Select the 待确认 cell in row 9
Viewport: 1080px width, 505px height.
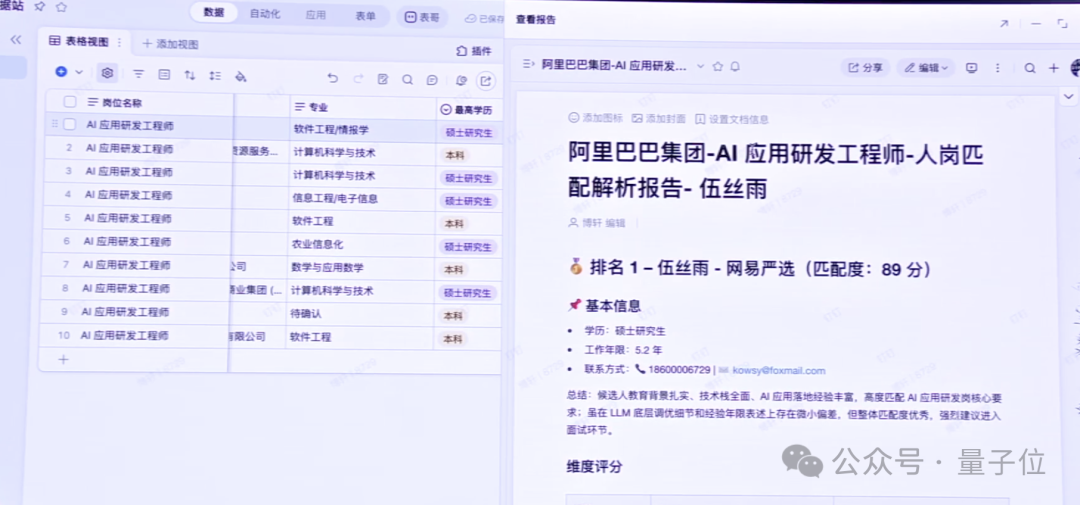pyautogui.click(x=360, y=313)
